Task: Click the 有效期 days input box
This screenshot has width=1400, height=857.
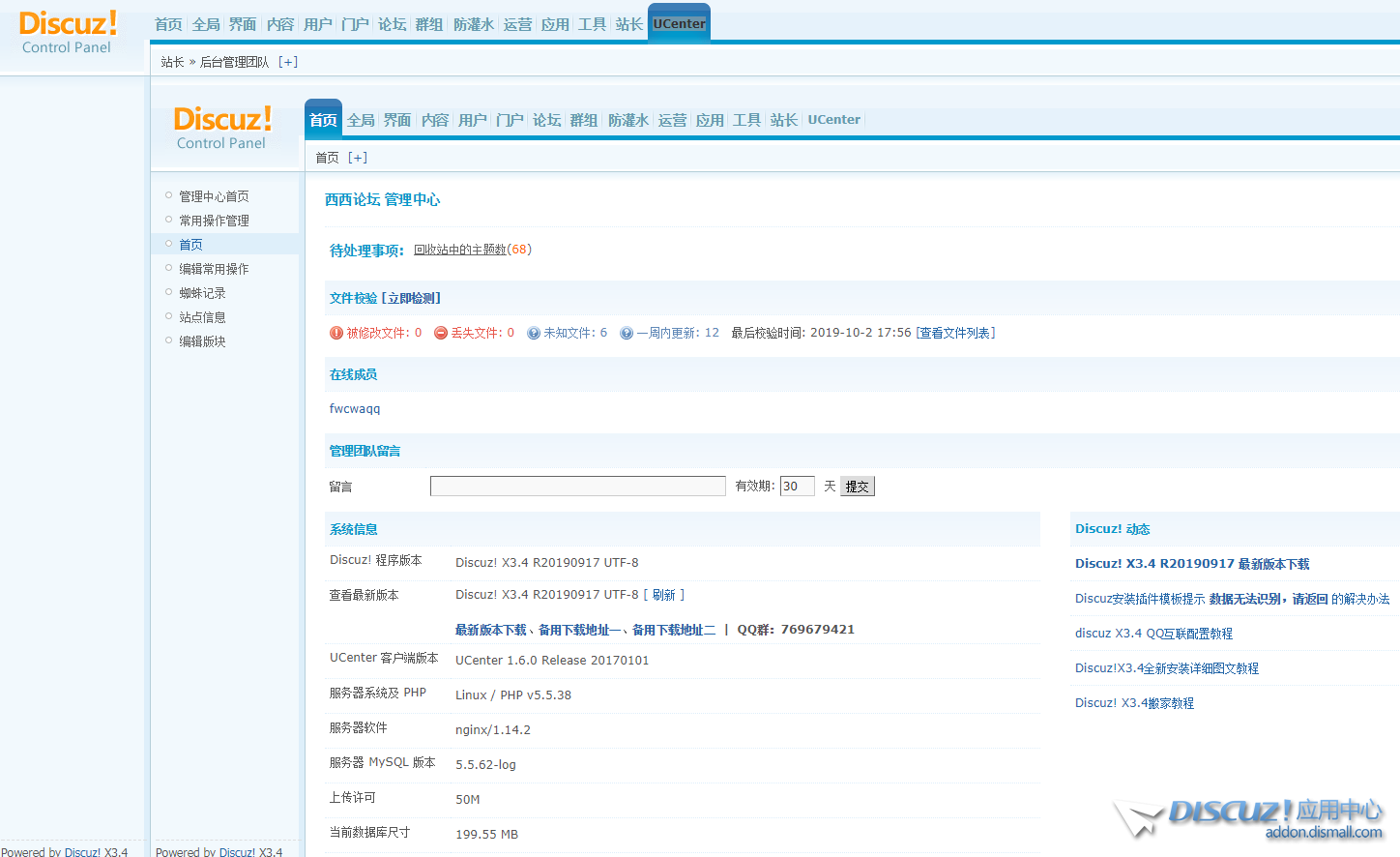Action: tap(797, 486)
